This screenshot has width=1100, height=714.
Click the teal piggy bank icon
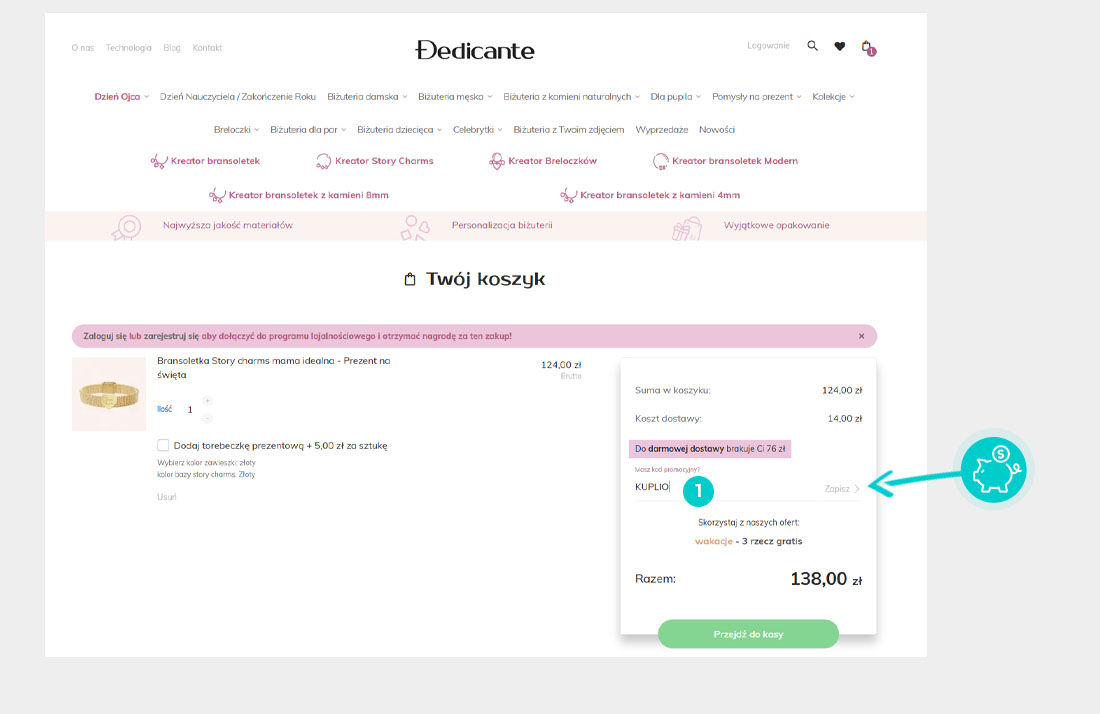pyautogui.click(x=993, y=469)
